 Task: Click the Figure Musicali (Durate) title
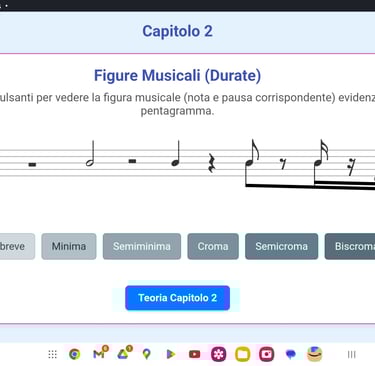pyautogui.click(x=177, y=75)
